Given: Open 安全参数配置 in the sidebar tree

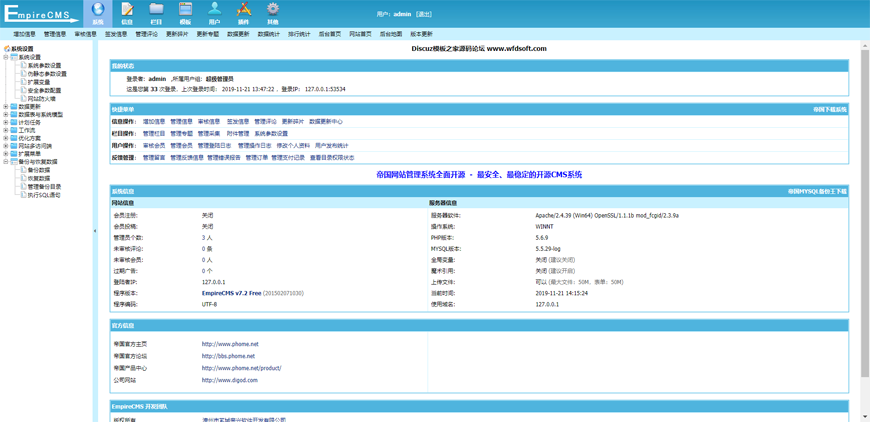Looking at the screenshot, I should click(x=44, y=90).
